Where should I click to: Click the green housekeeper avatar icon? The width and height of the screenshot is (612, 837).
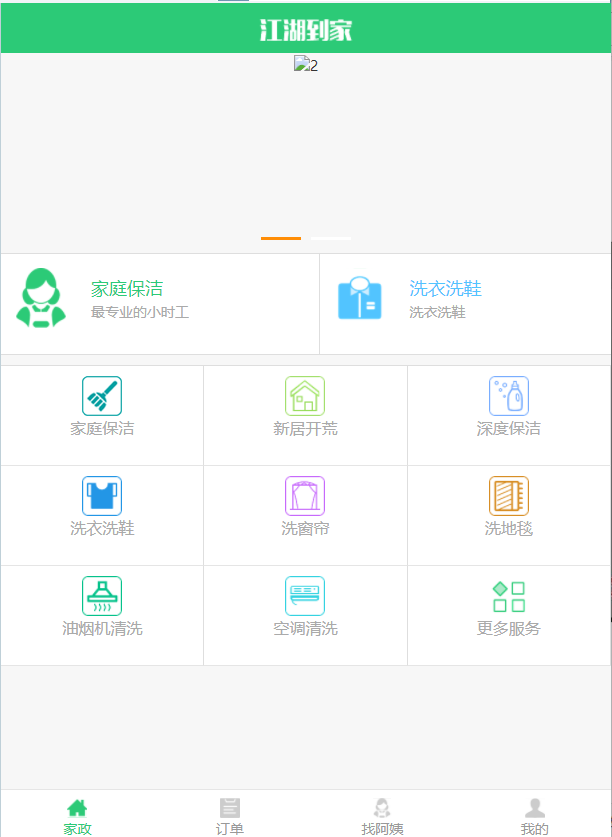(41, 298)
